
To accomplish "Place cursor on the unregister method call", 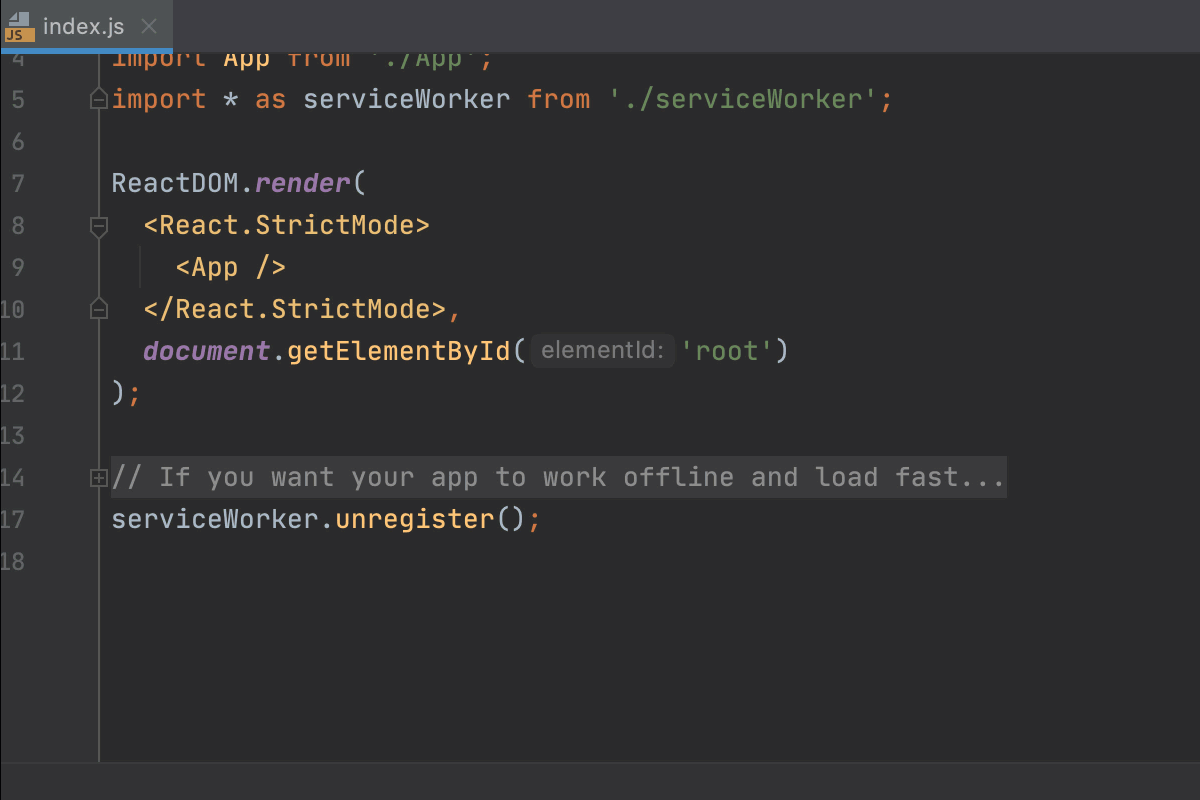I will tap(414, 518).
